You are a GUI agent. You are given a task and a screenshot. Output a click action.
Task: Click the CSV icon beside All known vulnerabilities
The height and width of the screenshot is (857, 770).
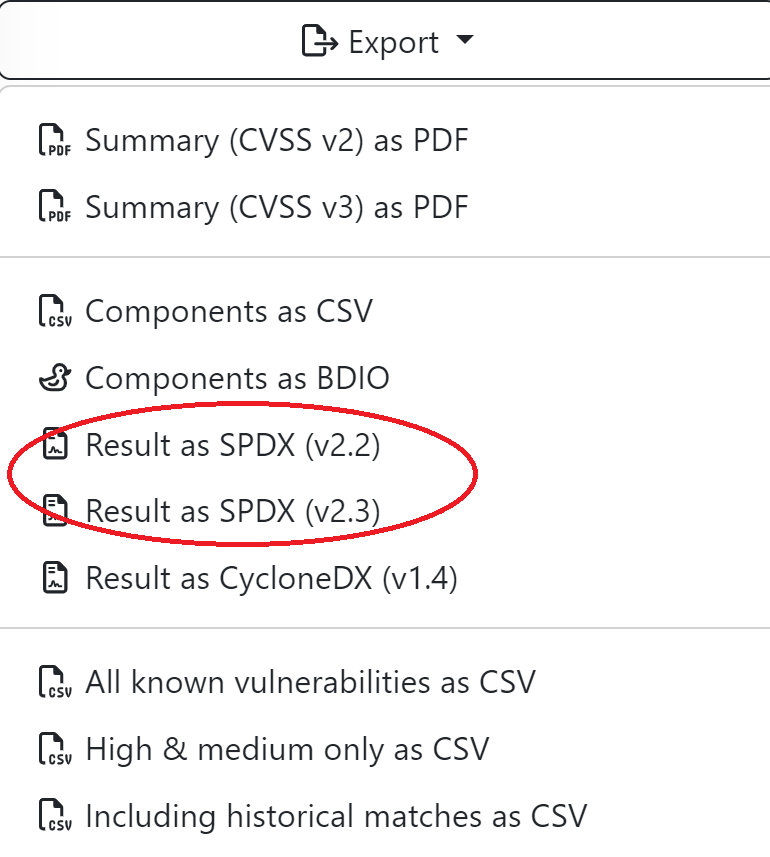54,682
